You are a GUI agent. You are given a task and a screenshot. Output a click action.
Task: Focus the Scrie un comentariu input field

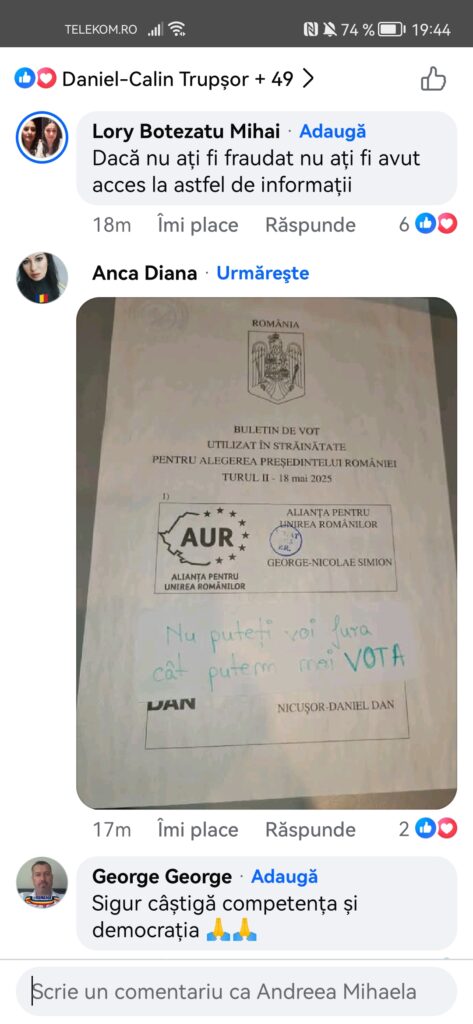tap(236, 992)
